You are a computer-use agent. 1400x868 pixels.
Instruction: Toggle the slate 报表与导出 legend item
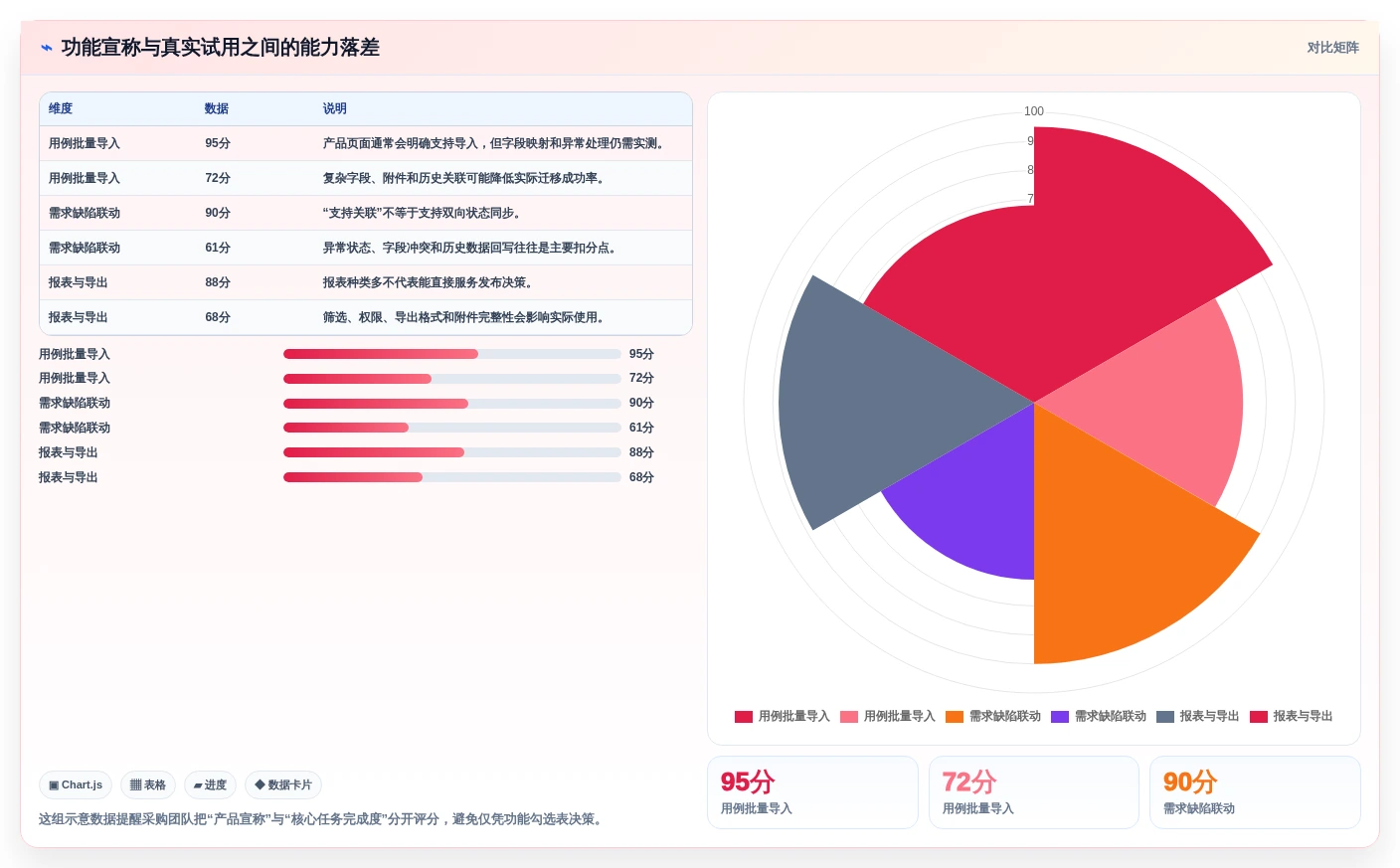[1204, 716]
